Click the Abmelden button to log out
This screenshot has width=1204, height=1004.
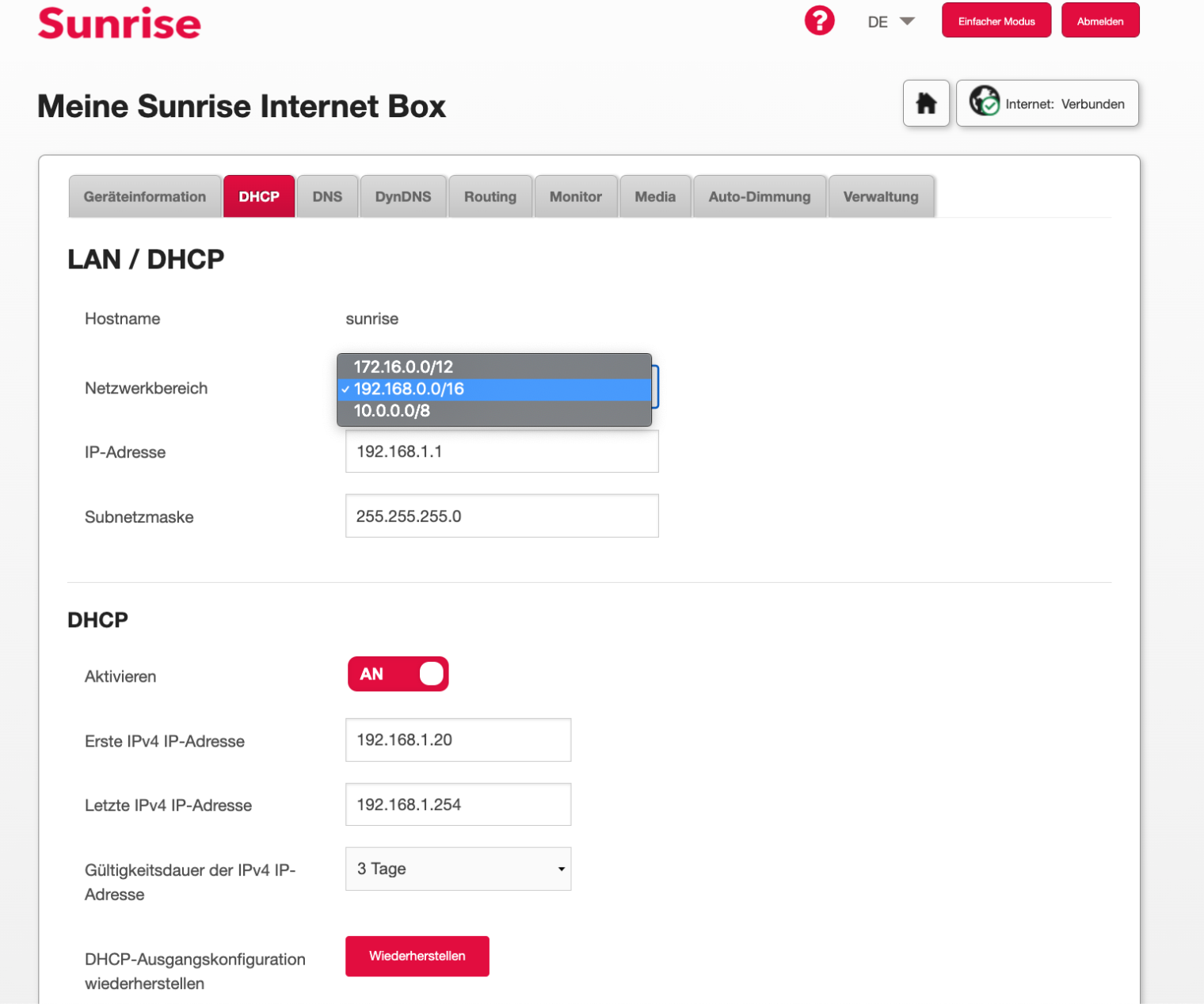click(1099, 21)
